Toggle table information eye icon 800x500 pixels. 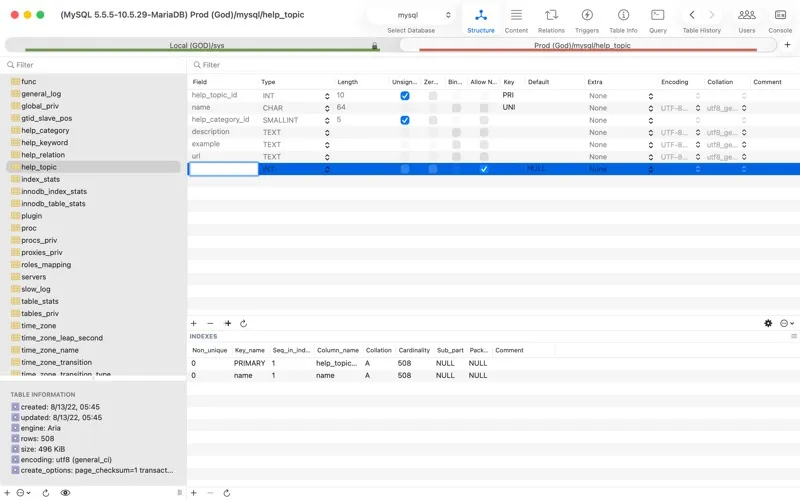click(x=65, y=493)
